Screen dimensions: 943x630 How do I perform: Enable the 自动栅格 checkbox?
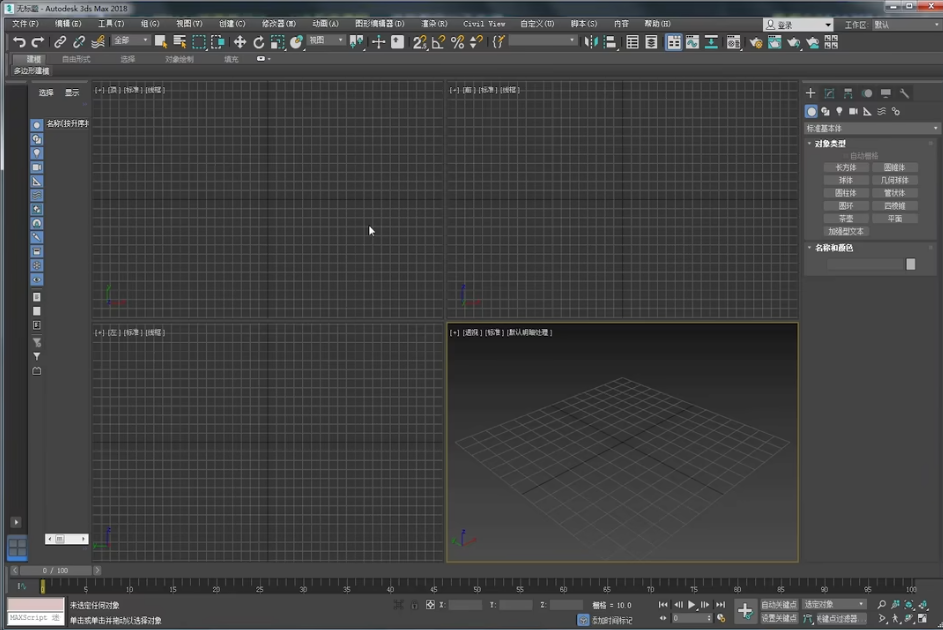pos(844,156)
